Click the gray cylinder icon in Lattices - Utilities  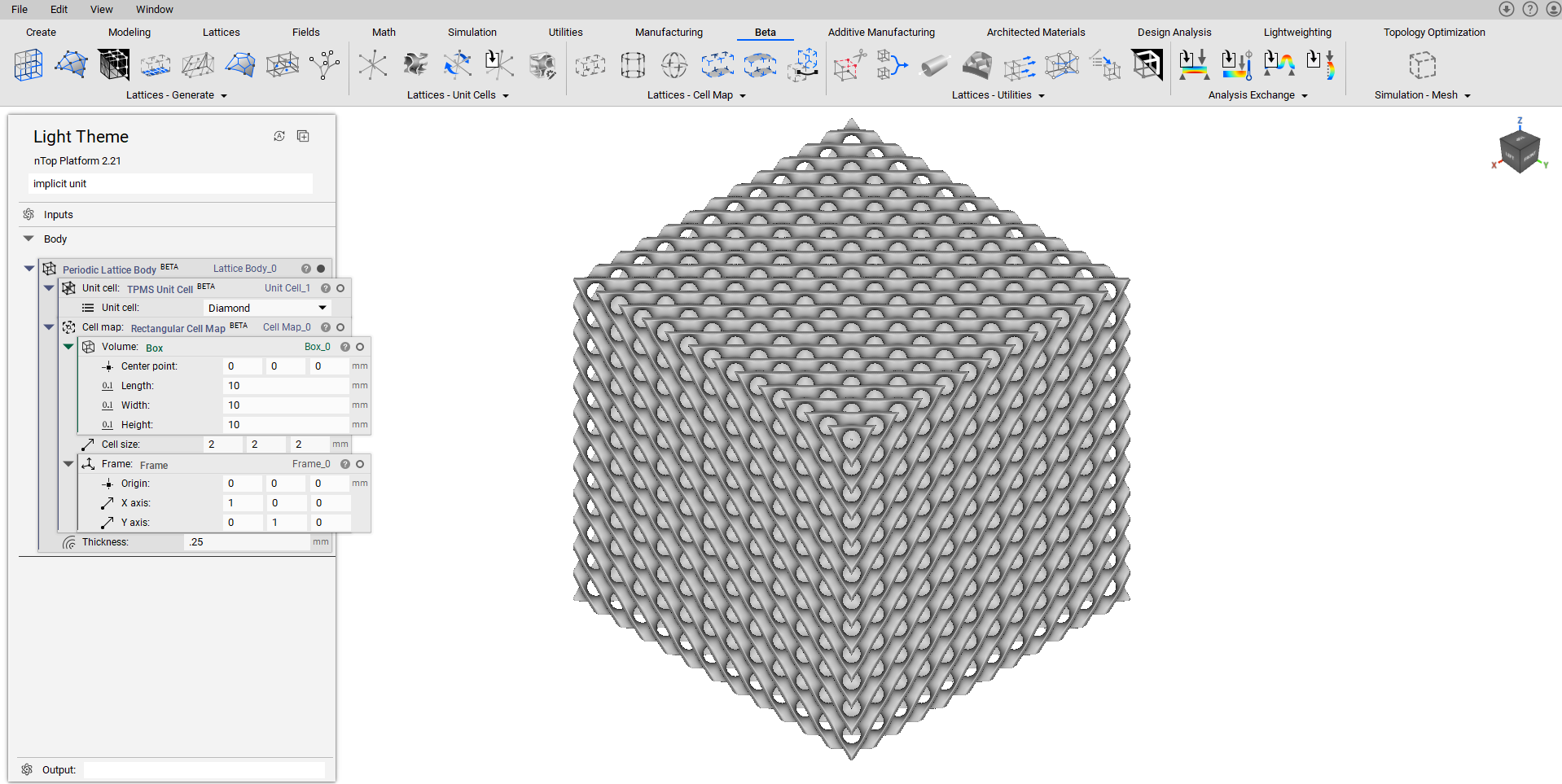click(934, 65)
